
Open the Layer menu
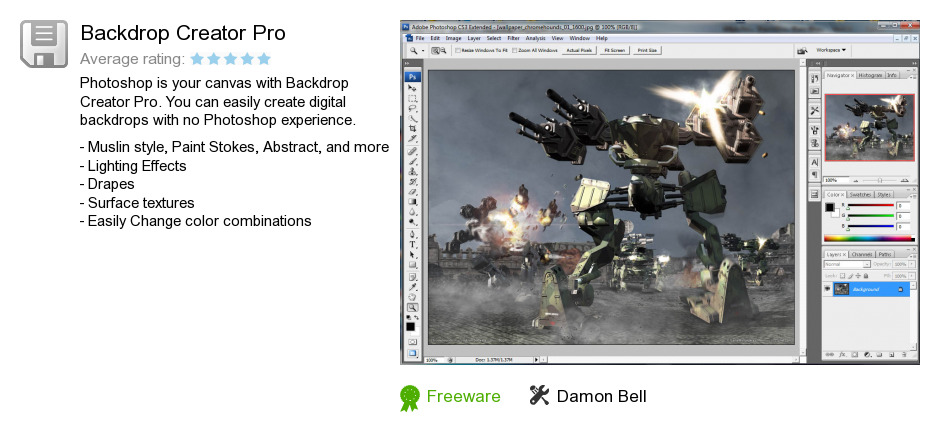coord(474,38)
